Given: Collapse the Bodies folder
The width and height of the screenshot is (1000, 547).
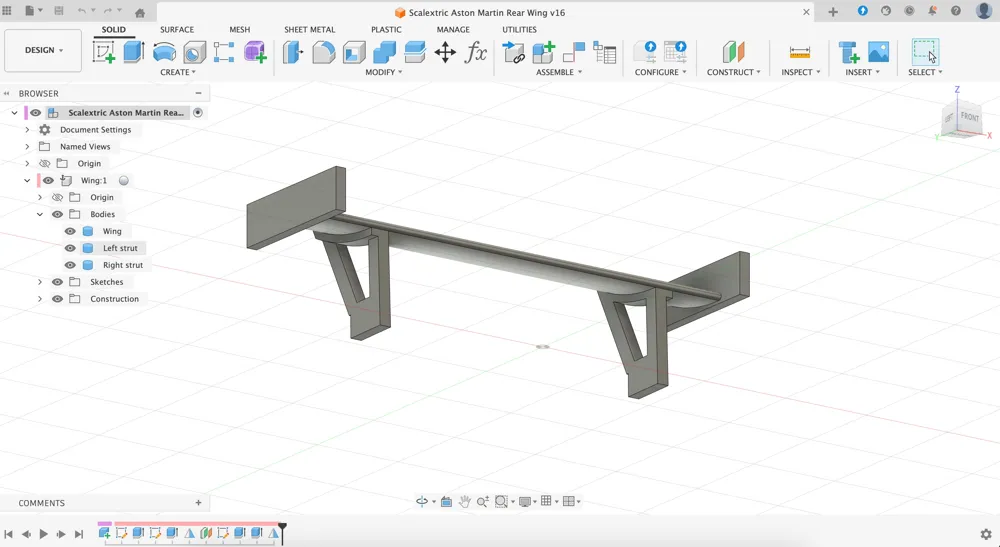Looking at the screenshot, I should [40, 214].
